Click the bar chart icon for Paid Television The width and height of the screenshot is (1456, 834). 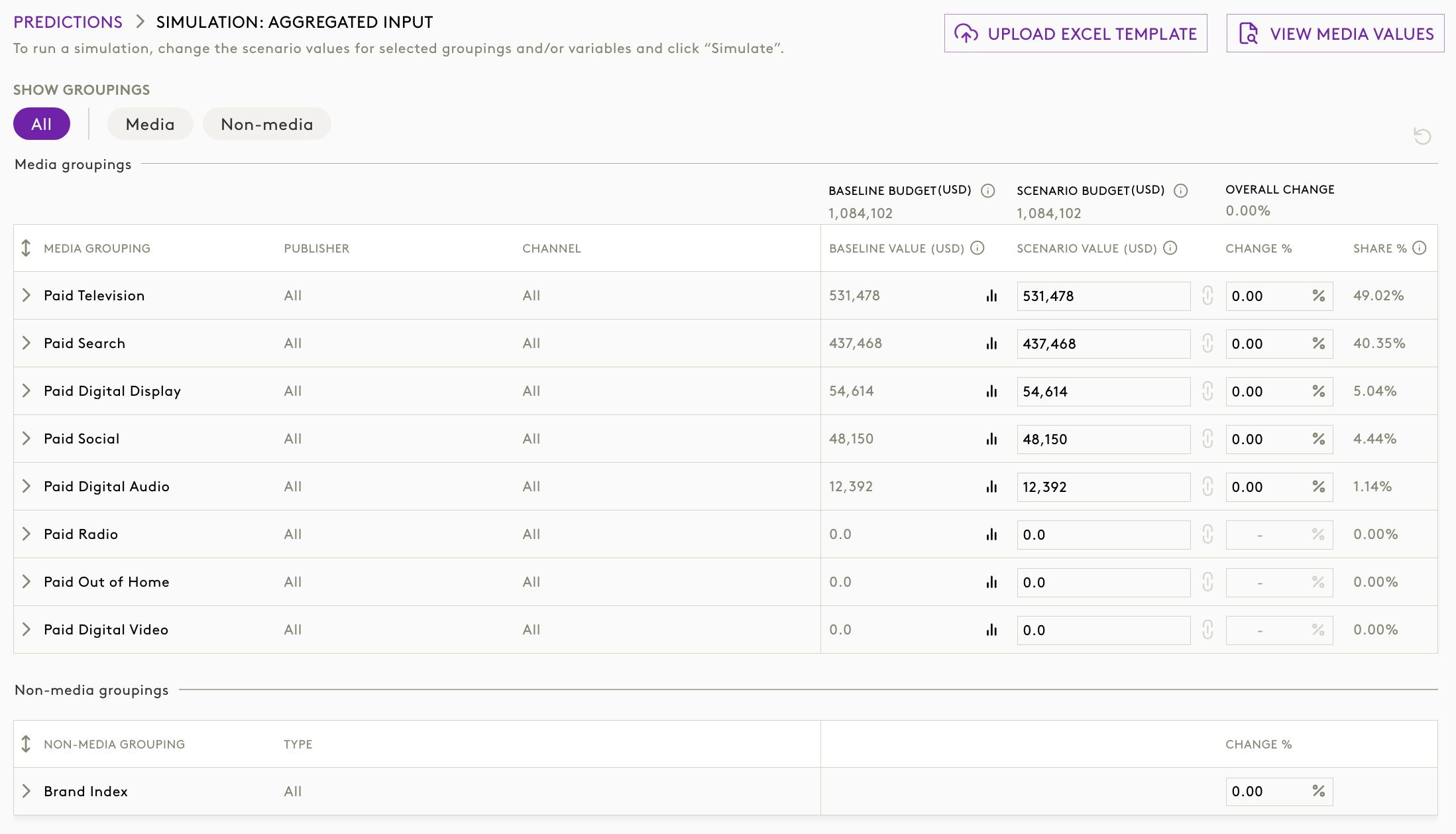pyautogui.click(x=991, y=296)
